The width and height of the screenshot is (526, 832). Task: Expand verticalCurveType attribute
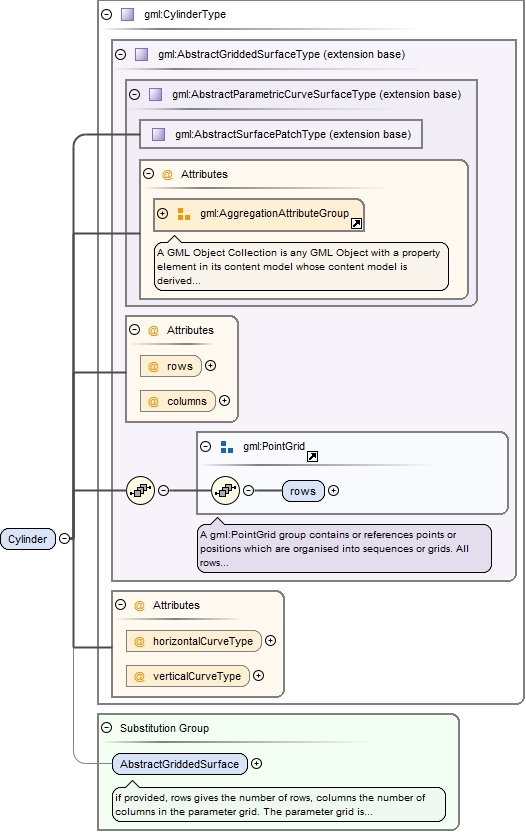point(258,675)
